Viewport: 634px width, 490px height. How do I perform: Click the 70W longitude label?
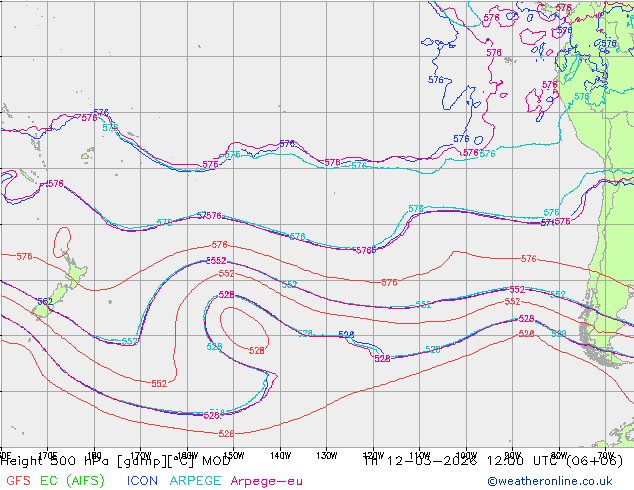point(605,454)
